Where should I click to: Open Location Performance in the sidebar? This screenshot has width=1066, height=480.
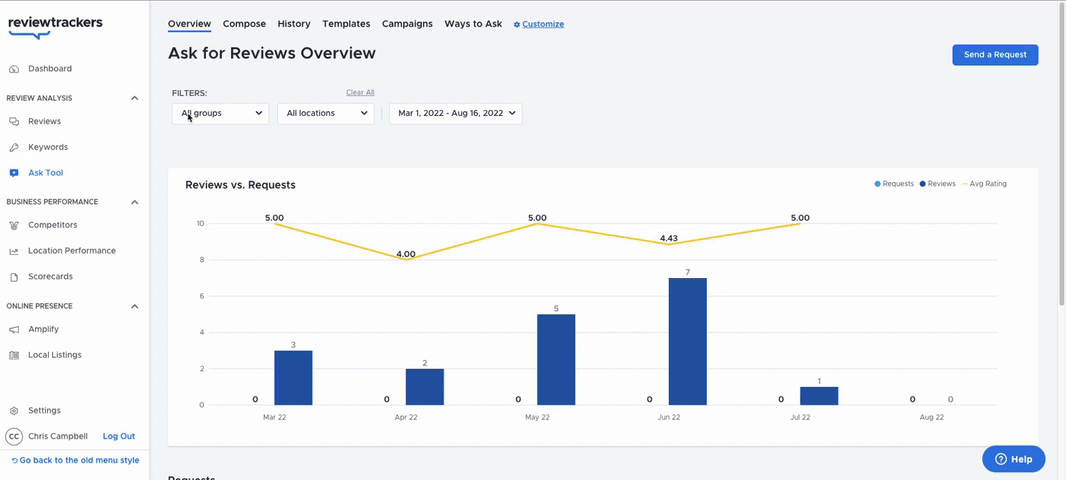tap(72, 251)
